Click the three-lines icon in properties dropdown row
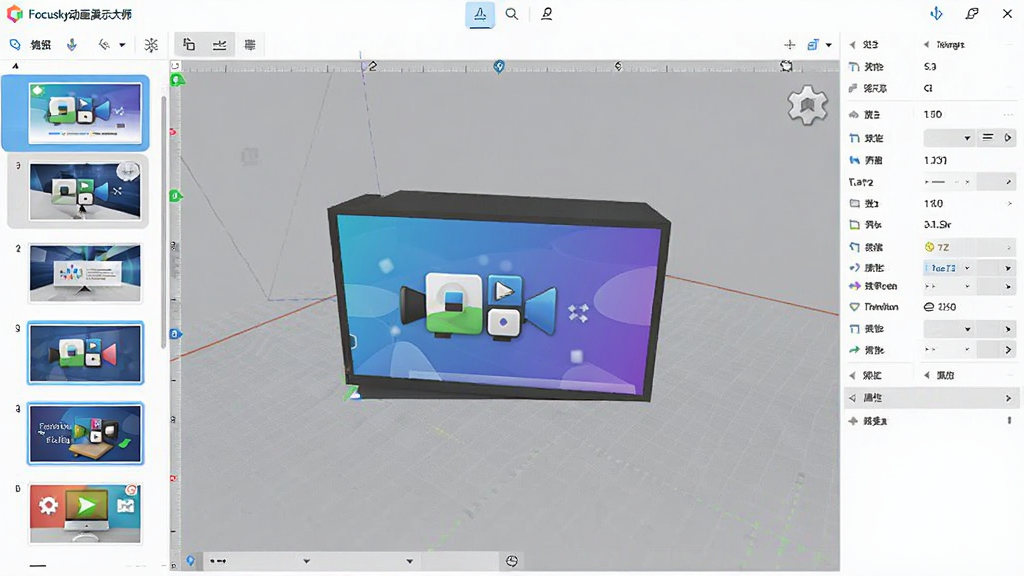Viewport: 1024px width, 576px height. coord(987,137)
